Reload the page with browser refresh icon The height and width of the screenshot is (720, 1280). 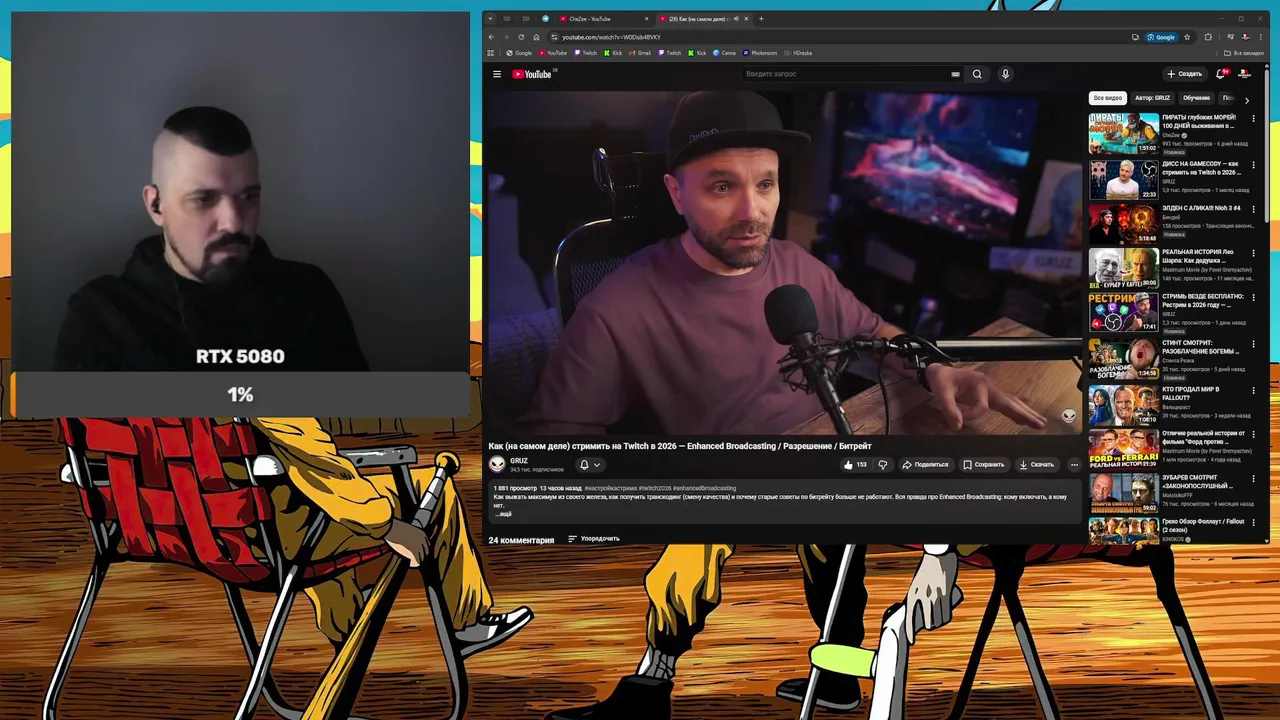coord(521,37)
